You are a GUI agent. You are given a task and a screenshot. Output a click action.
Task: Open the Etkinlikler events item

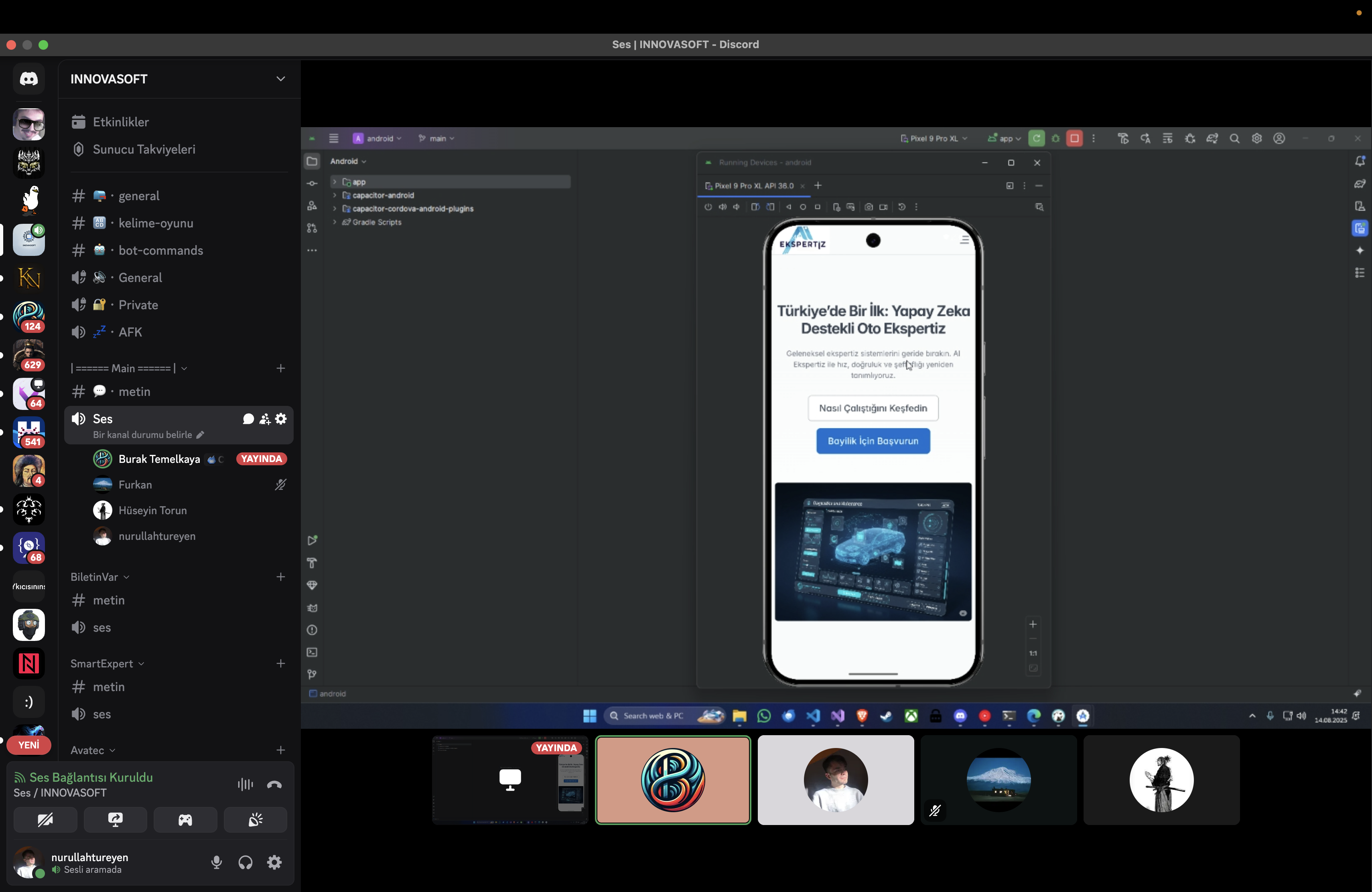click(120, 122)
